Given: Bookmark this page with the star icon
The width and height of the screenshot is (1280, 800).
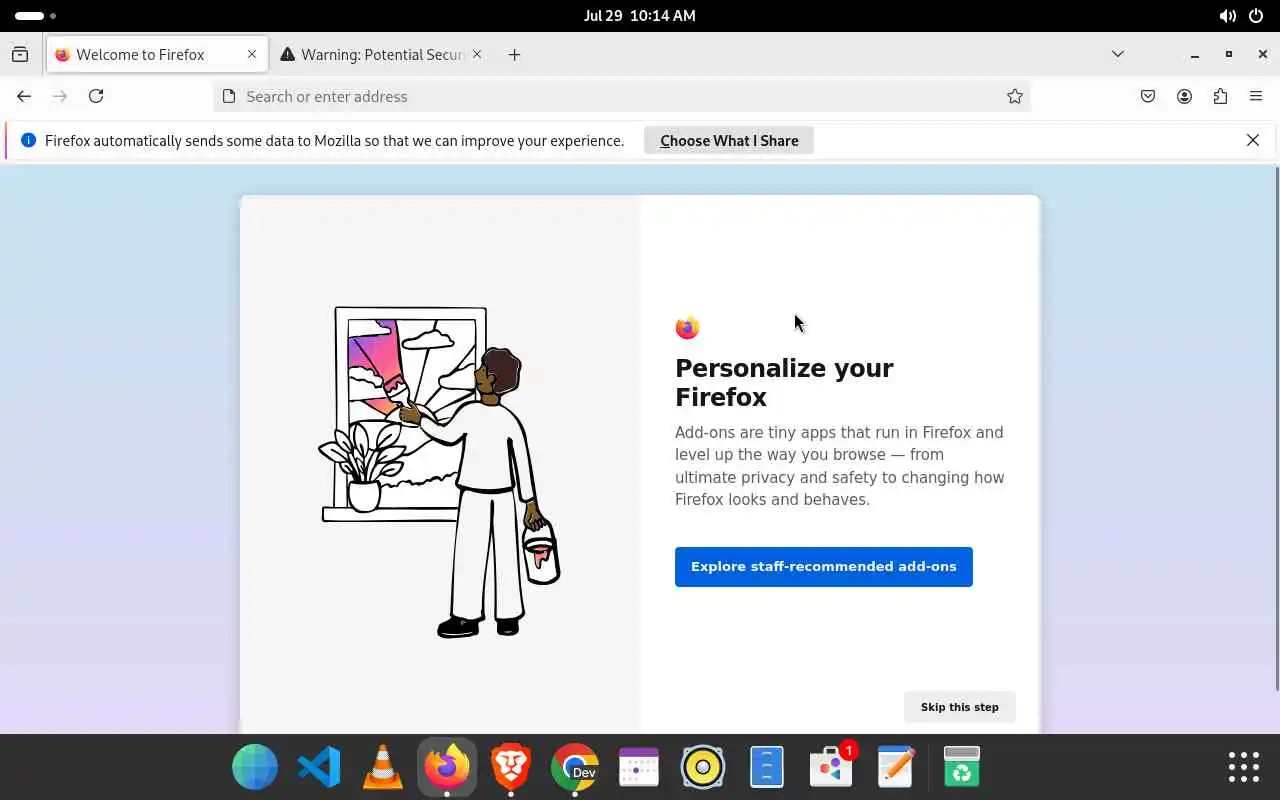Looking at the screenshot, I should (1015, 96).
